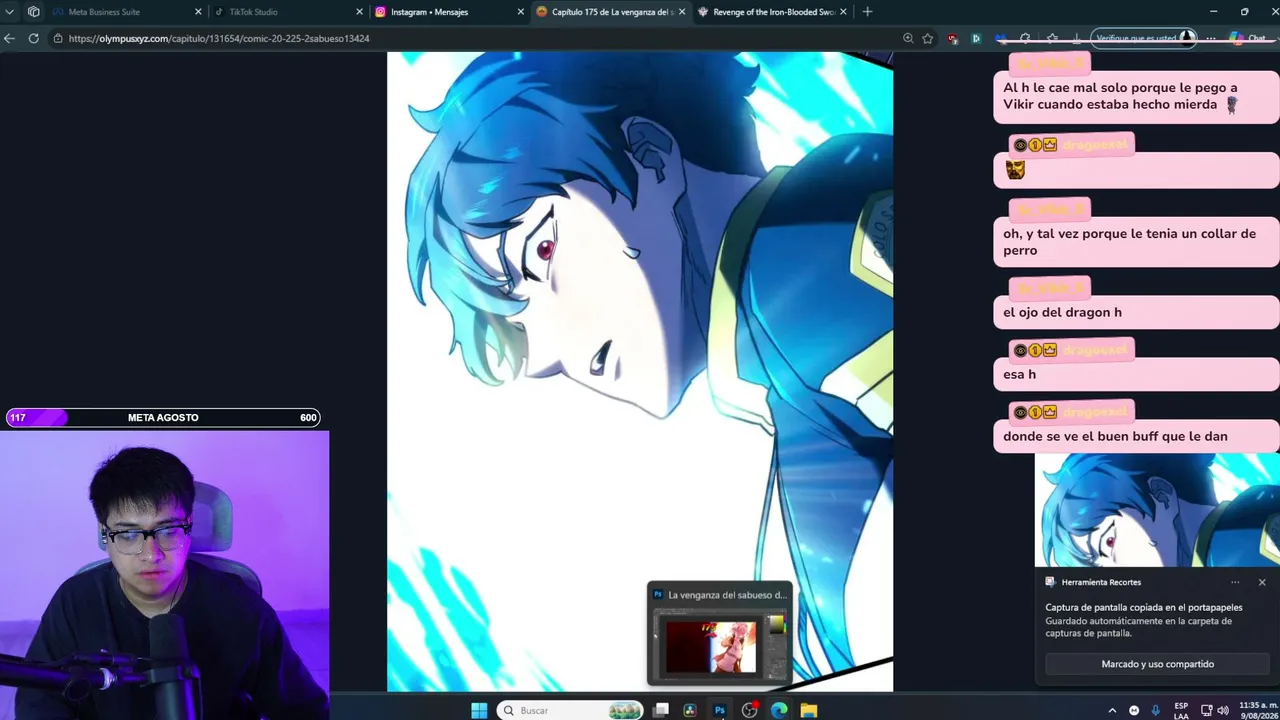The height and width of the screenshot is (720, 1280).
Task: Open the captured screenshot preview in notification
Action: point(1157,510)
